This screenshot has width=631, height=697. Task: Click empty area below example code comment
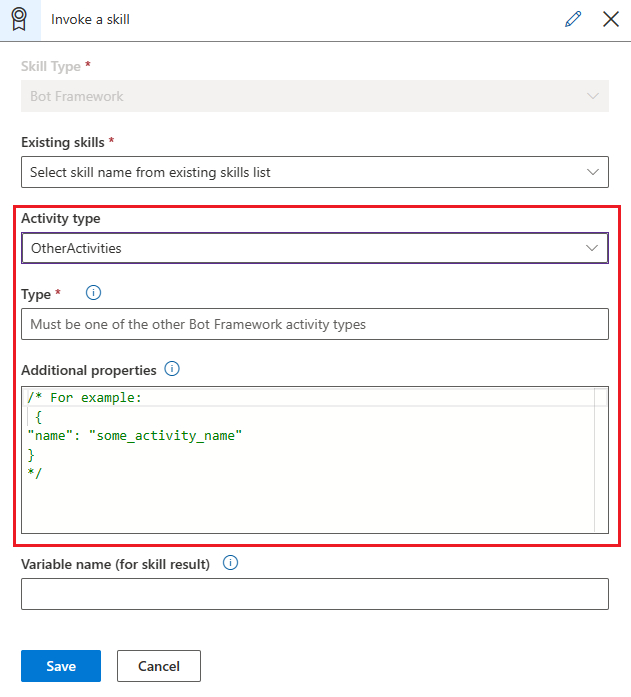(x=300, y=505)
